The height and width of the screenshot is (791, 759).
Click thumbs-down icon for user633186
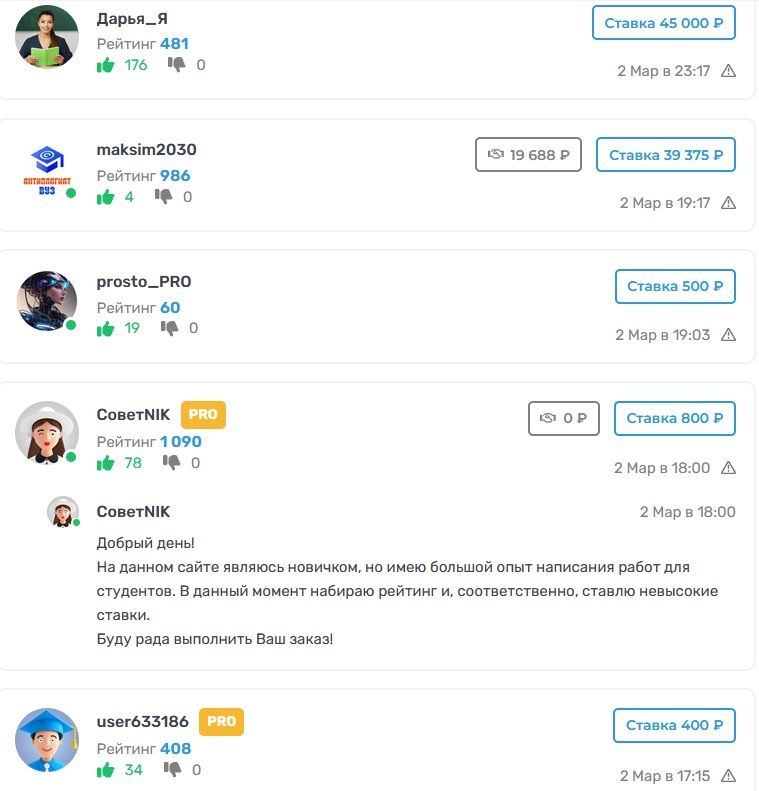pos(172,769)
